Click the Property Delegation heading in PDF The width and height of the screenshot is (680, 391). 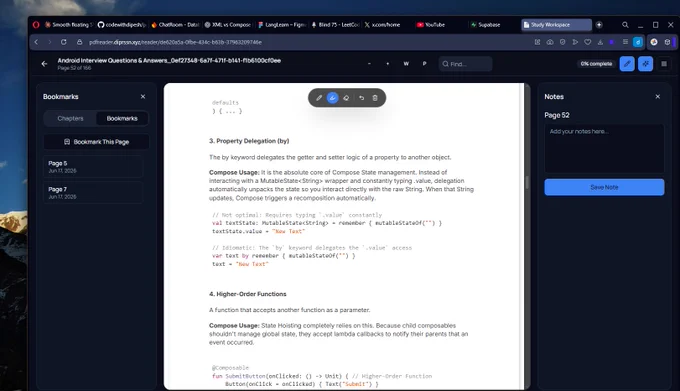pyautogui.click(x=249, y=141)
